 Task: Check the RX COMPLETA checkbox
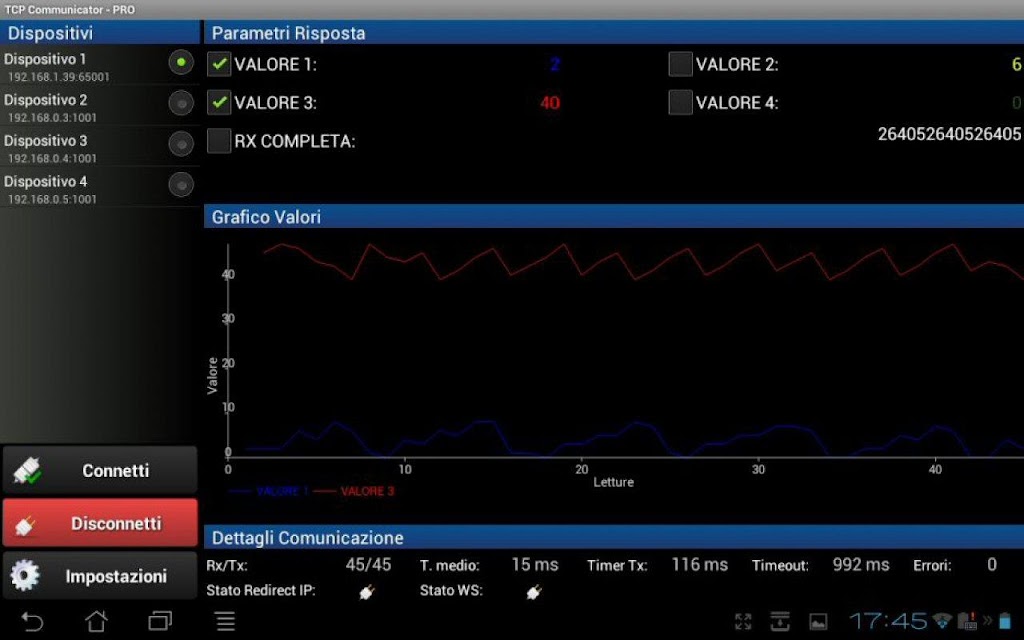tap(219, 141)
